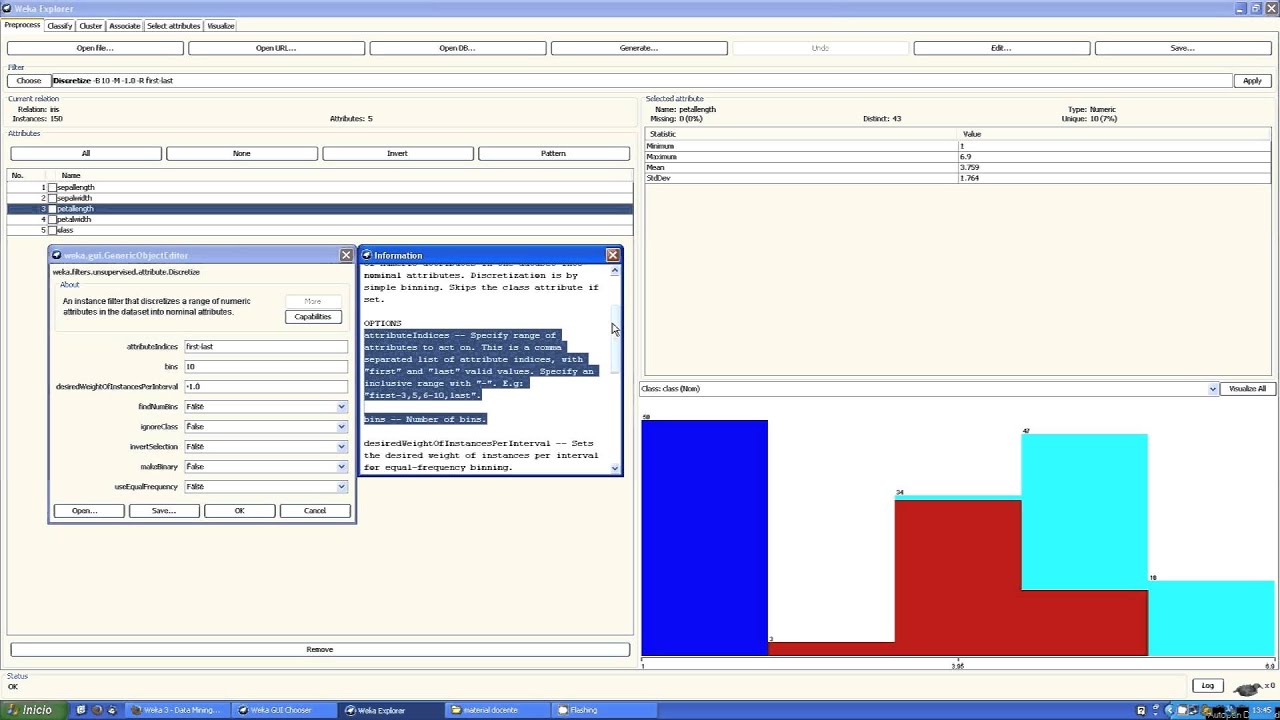Click the Pattern button

click(x=554, y=153)
